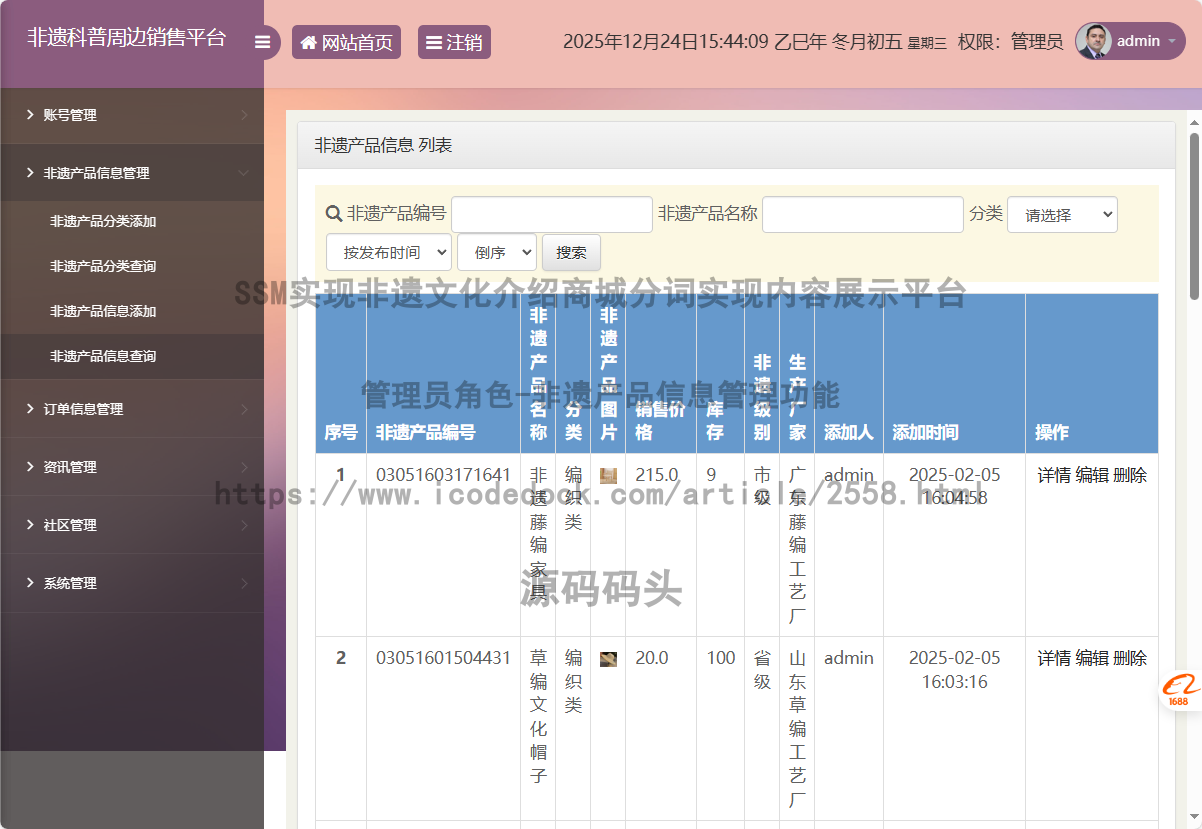Click the 搜索 button to run search
Image resolution: width=1202 pixels, height=829 pixels.
click(571, 252)
